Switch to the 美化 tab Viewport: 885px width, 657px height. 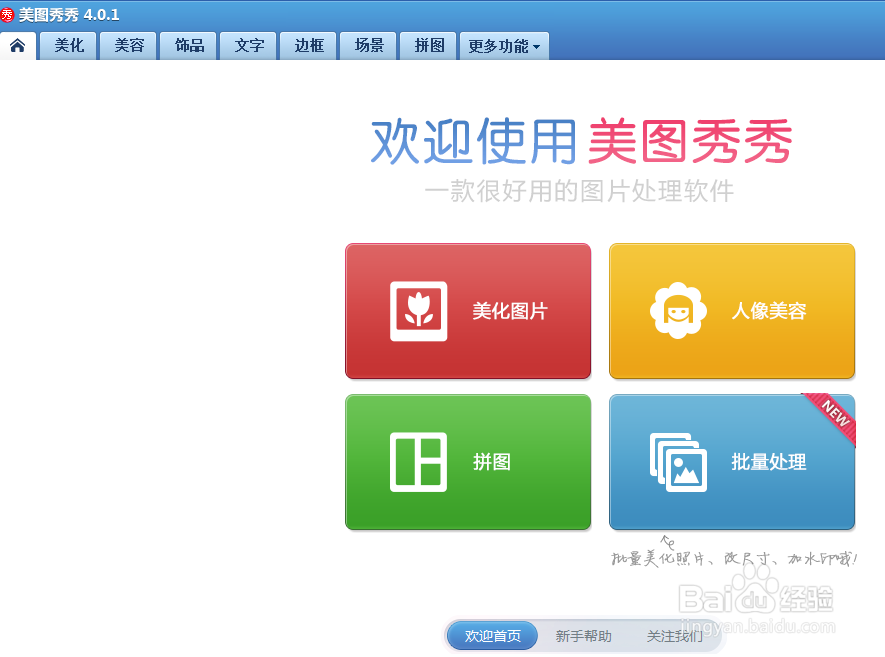pos(67,45)
